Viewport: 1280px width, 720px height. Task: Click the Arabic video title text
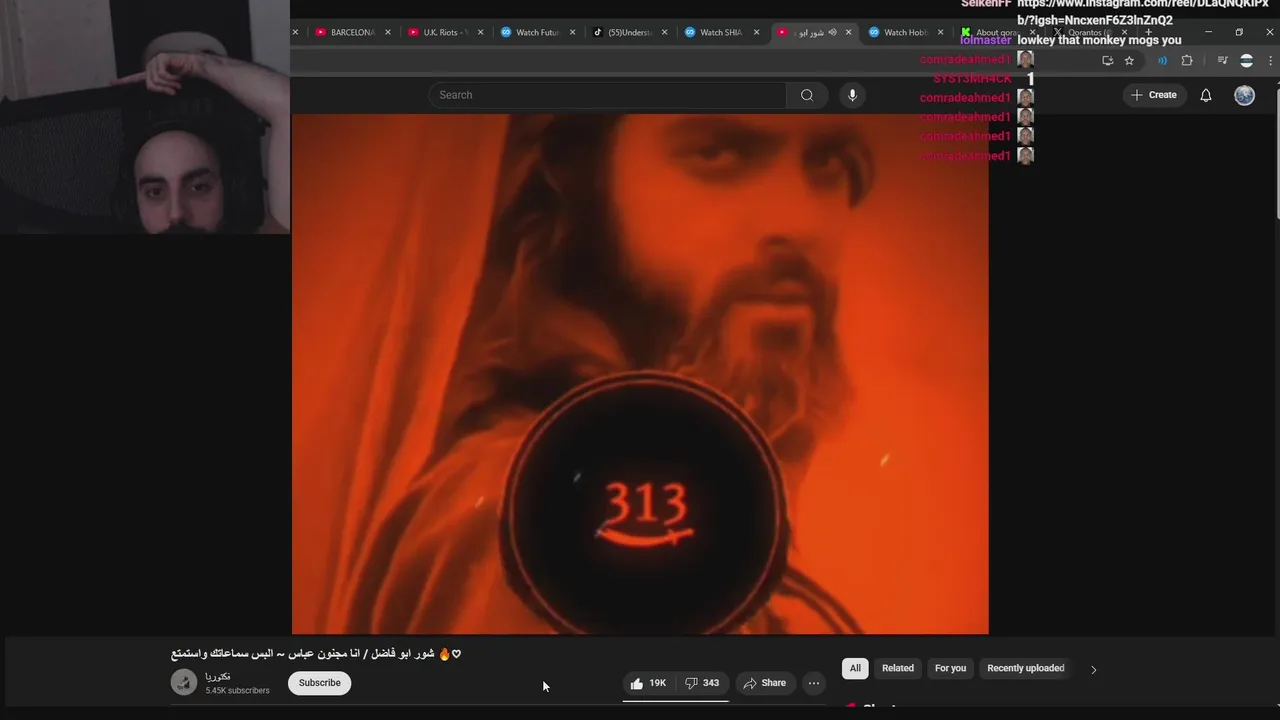click(x=316, y=654)
